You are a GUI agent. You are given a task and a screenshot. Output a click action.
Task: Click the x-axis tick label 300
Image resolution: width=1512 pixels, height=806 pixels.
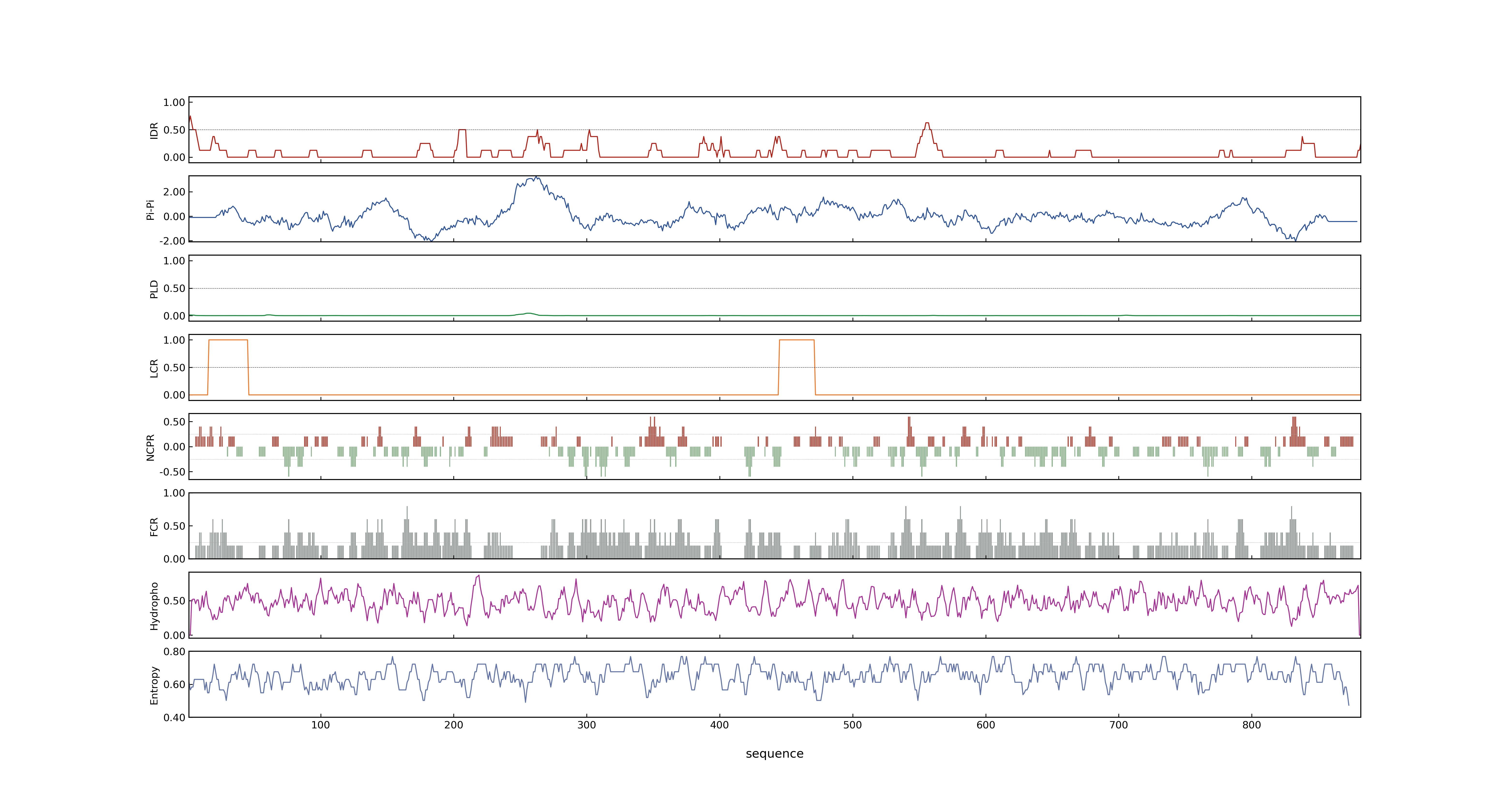pyautogui.click(x=586, y=725)
